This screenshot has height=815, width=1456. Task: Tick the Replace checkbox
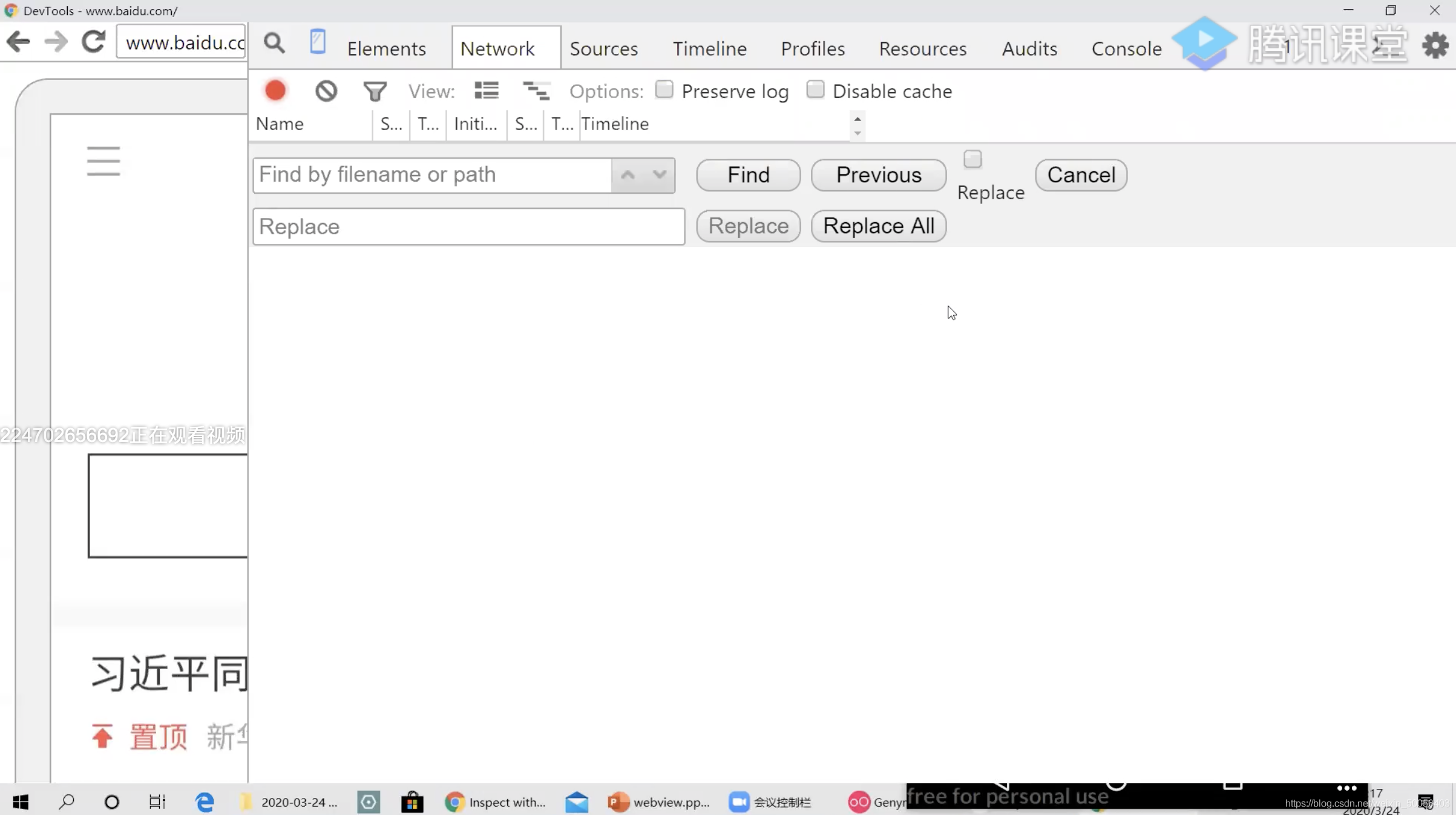972,159
